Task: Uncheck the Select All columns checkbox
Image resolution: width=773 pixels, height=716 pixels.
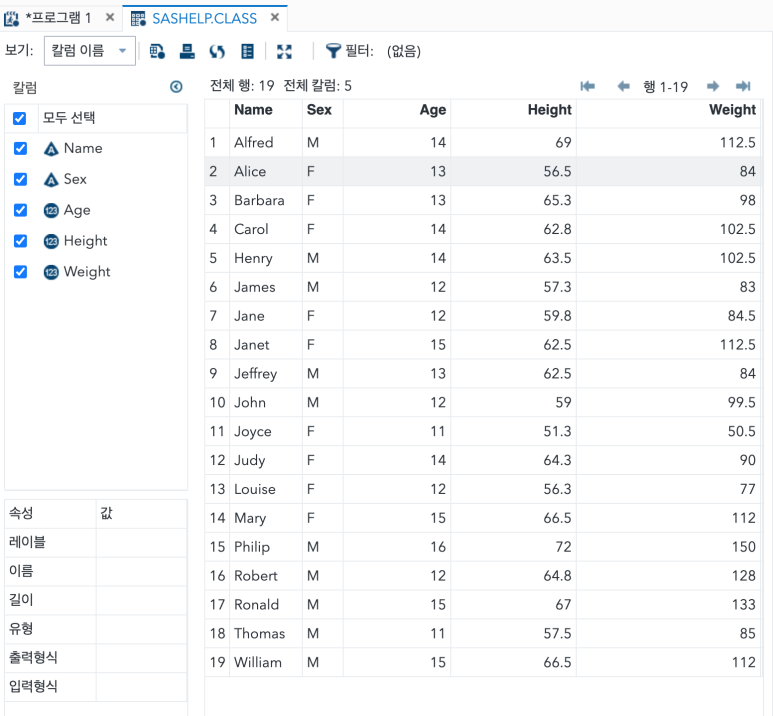Action: point(20,118)
